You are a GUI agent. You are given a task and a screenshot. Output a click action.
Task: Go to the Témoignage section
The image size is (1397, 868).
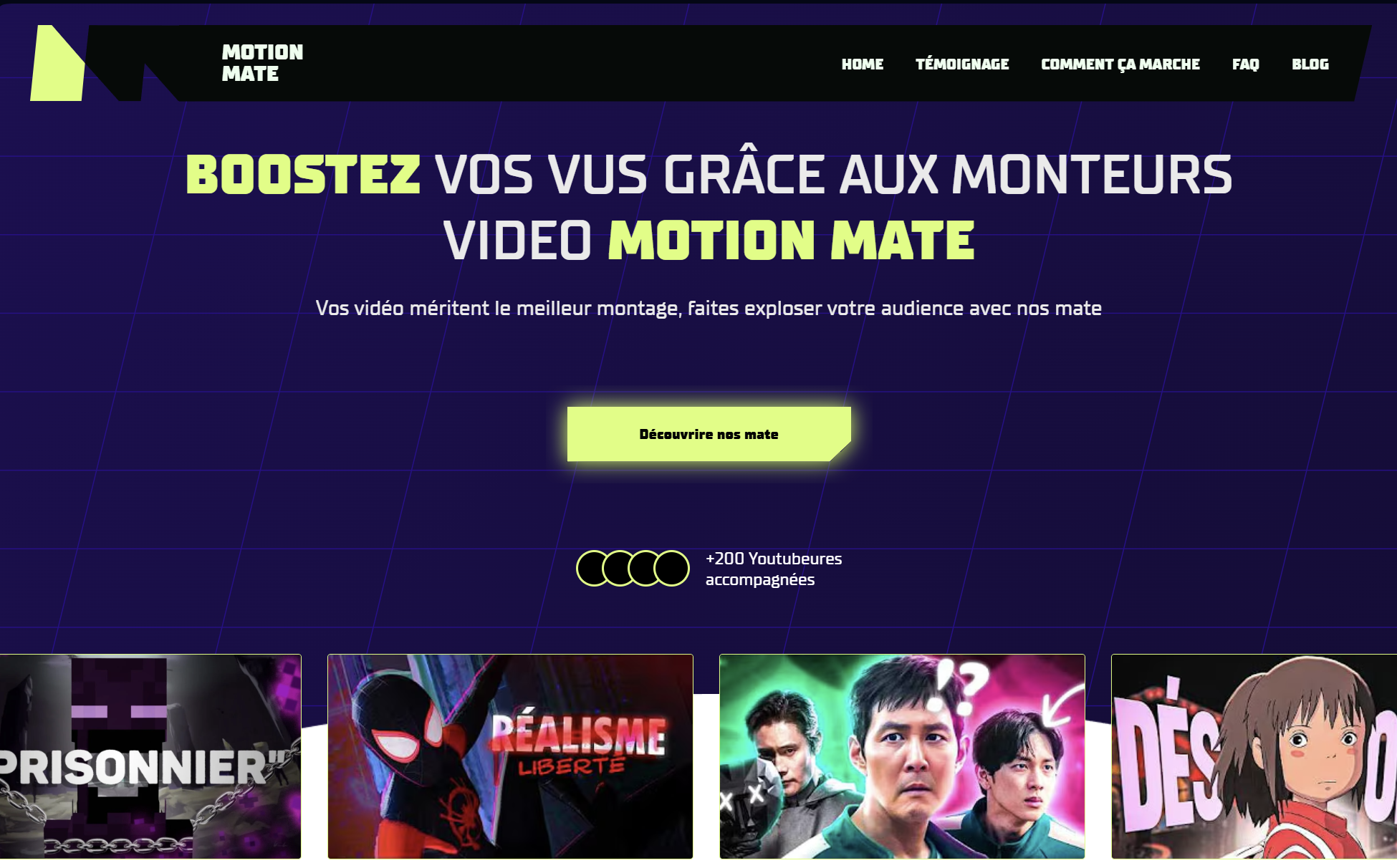pos(962,64)
